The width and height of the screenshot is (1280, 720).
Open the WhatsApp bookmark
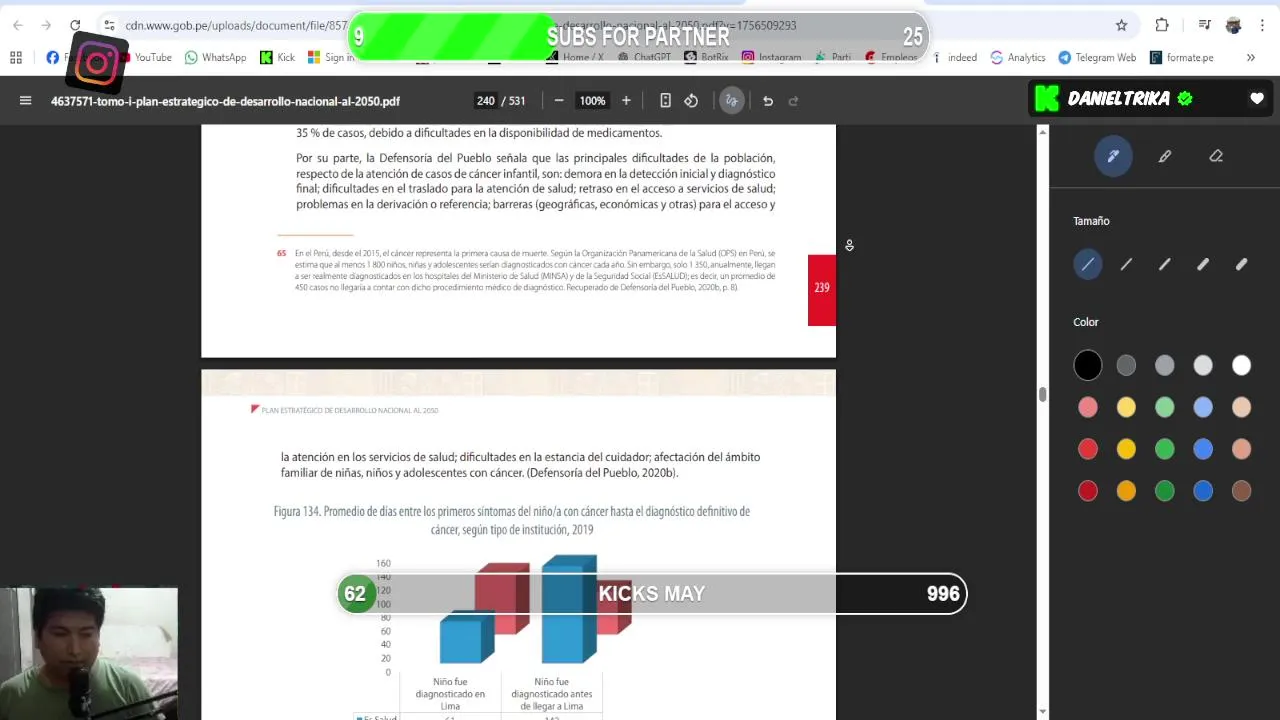(x=215, y=58)
